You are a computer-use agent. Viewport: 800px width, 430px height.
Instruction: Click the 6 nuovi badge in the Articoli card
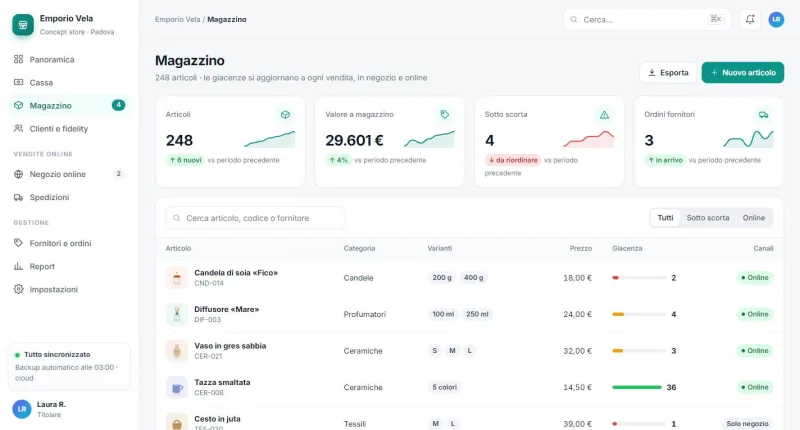click(185, 160)
